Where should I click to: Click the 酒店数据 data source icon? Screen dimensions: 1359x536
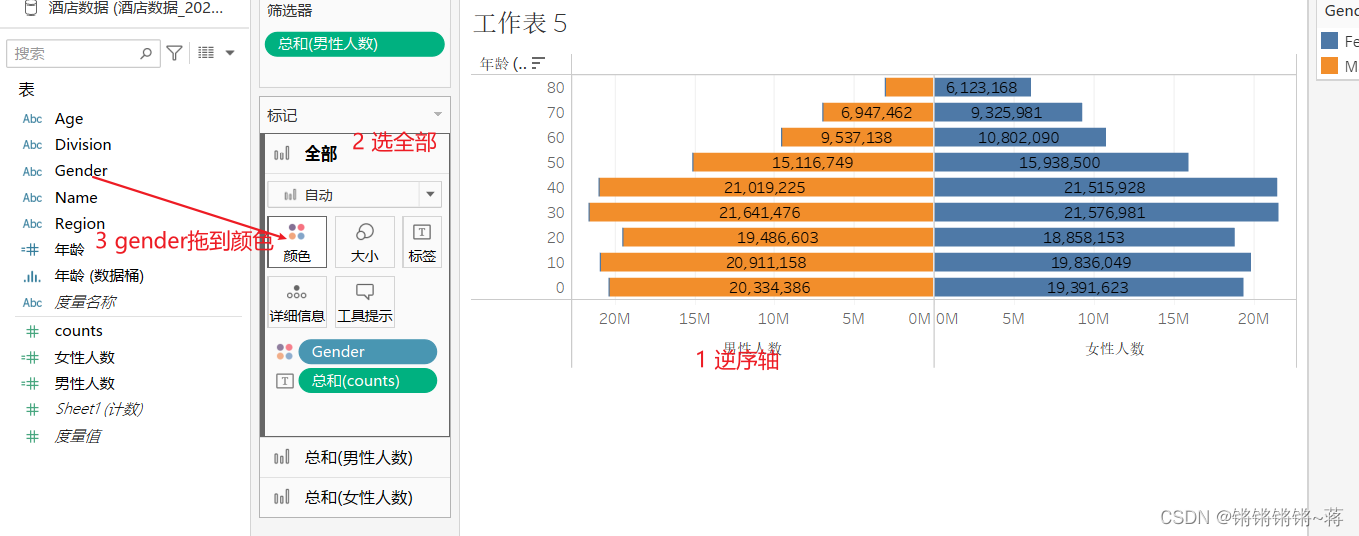pos(31,9)
